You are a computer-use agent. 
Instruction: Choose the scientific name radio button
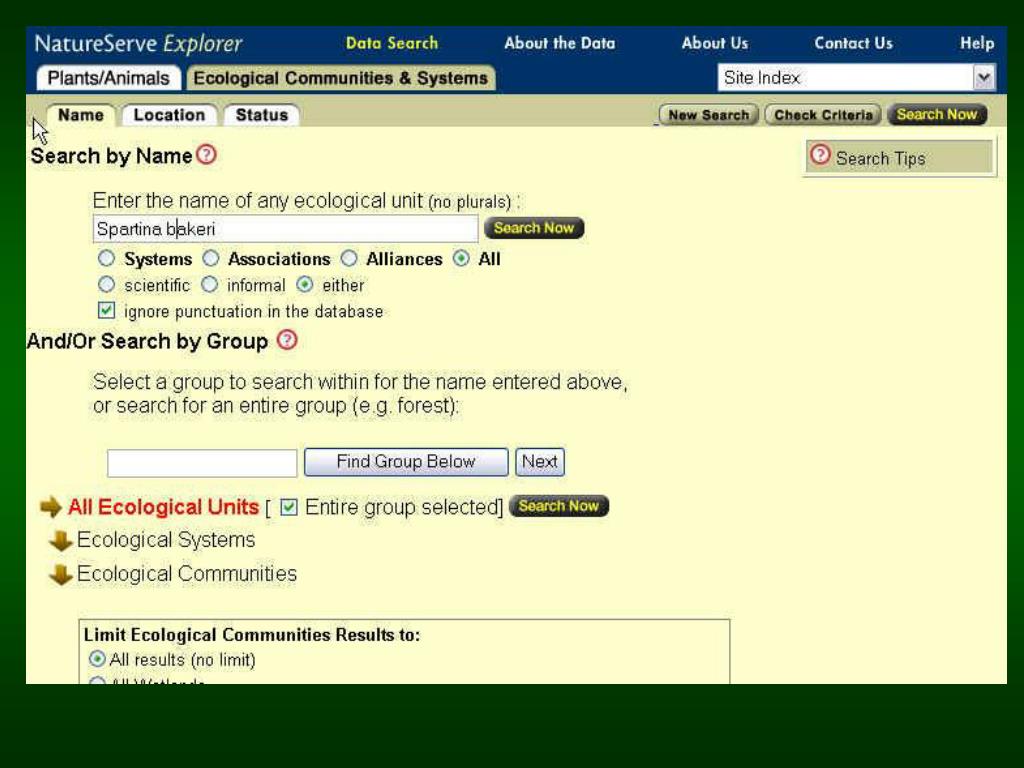[106, 285]
